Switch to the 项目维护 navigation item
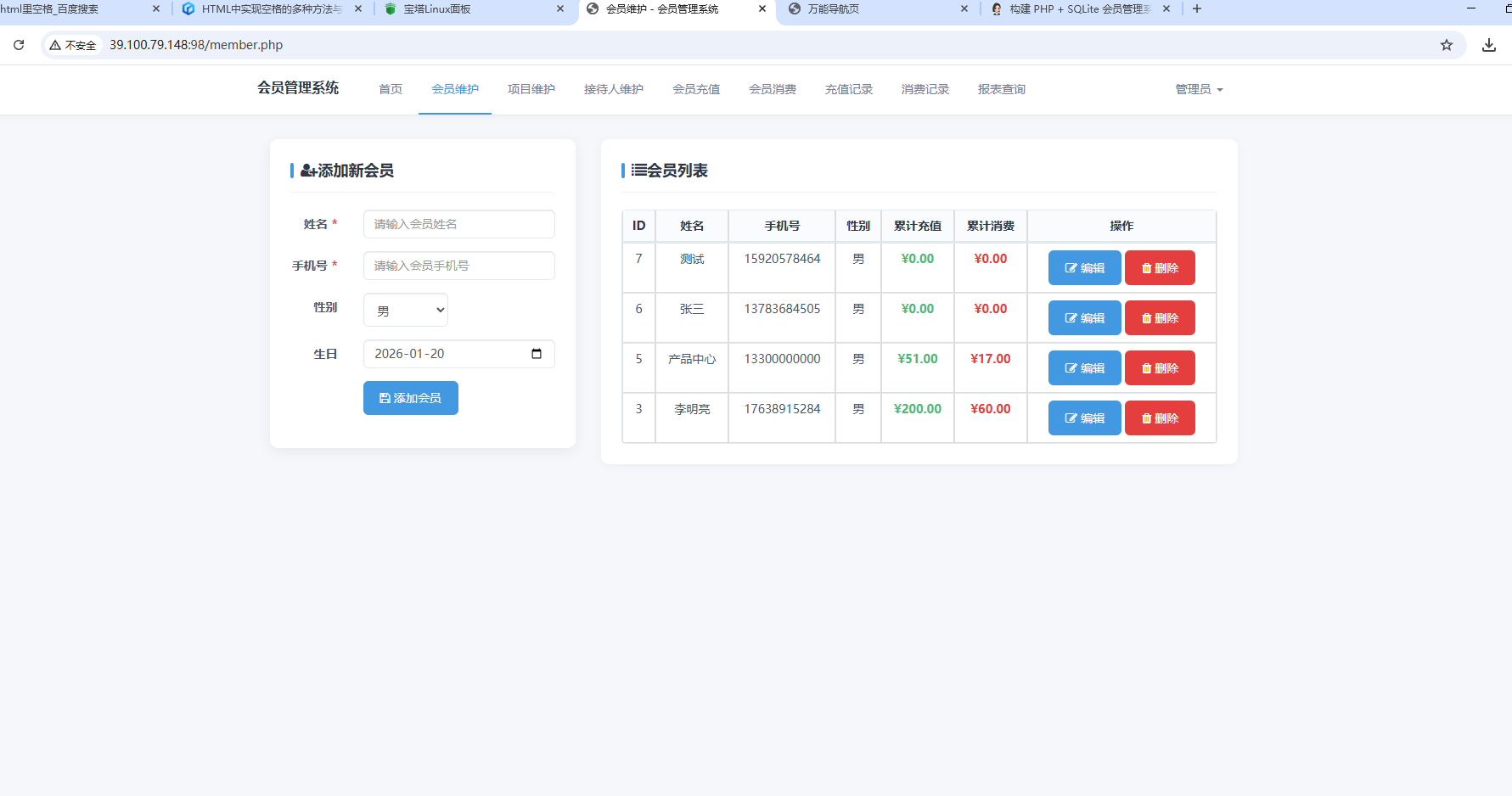This screenshot has width=1512, height=796. pyautogui.click(x=531, y=89)
